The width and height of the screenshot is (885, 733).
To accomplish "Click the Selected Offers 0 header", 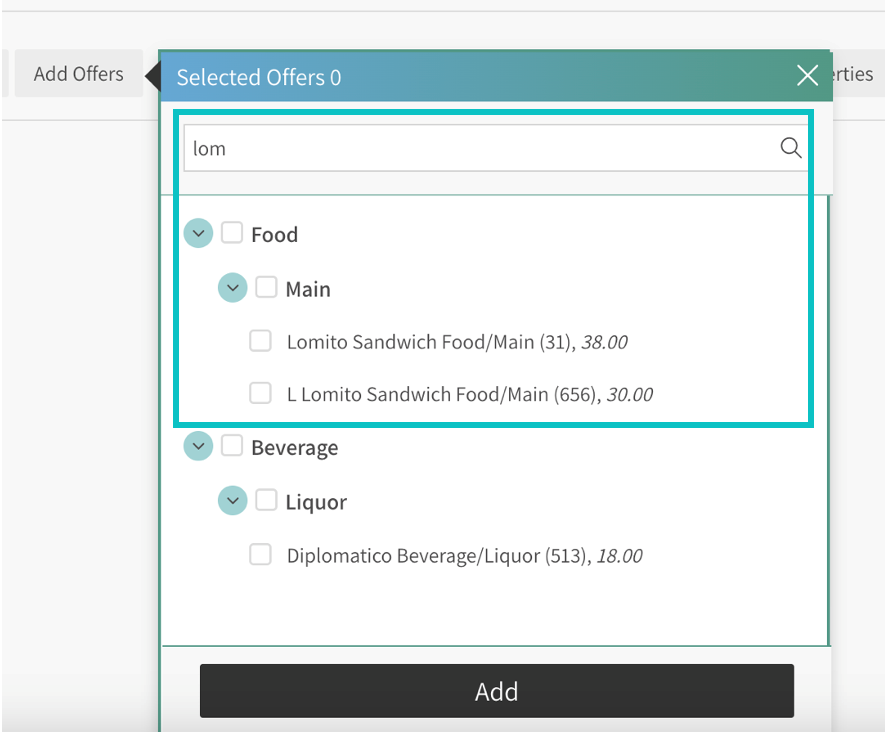I will tap(259, 77).
